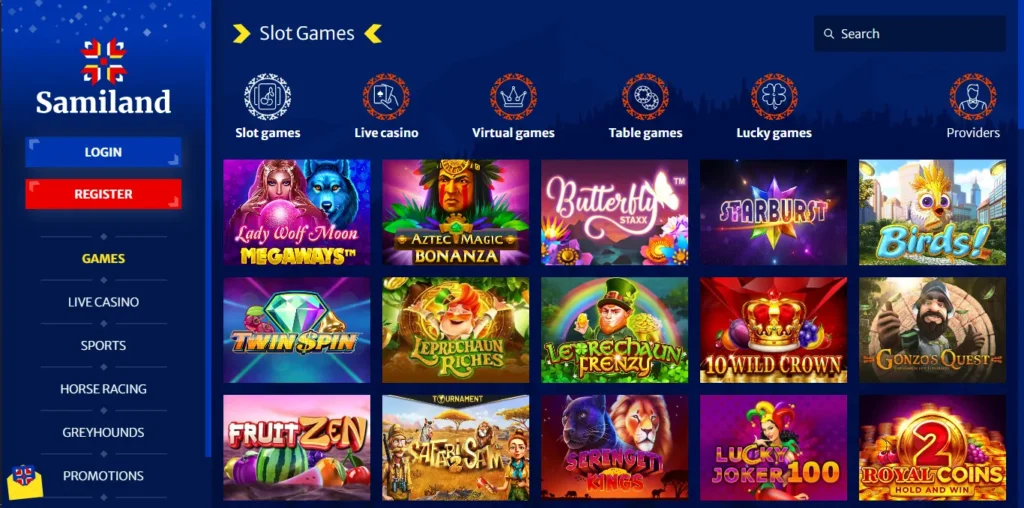Screen dimensions: 1024x508
Task: Focus the Search input field
Action: [910, 34]
